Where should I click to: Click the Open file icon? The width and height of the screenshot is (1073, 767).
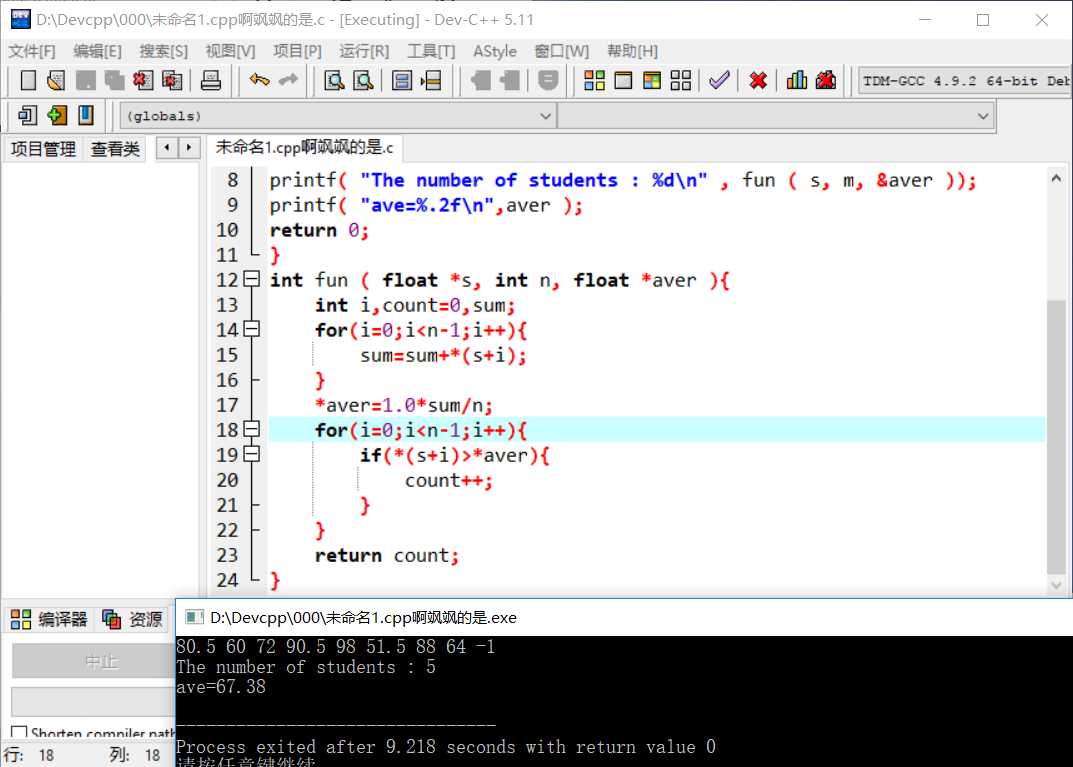57,81
